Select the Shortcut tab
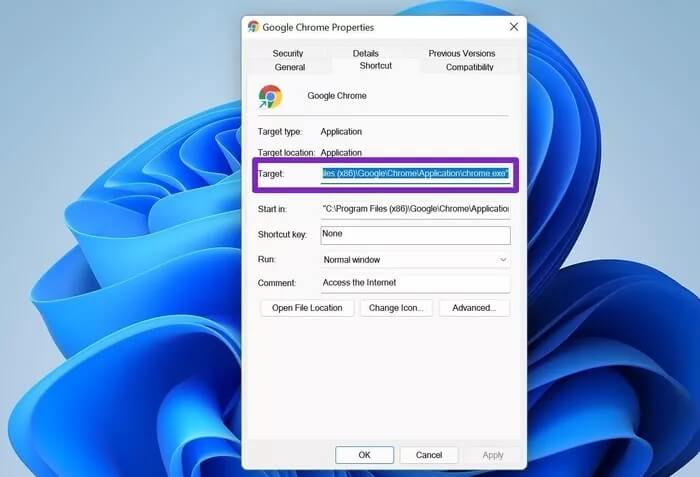 click(x=375, y=66)
